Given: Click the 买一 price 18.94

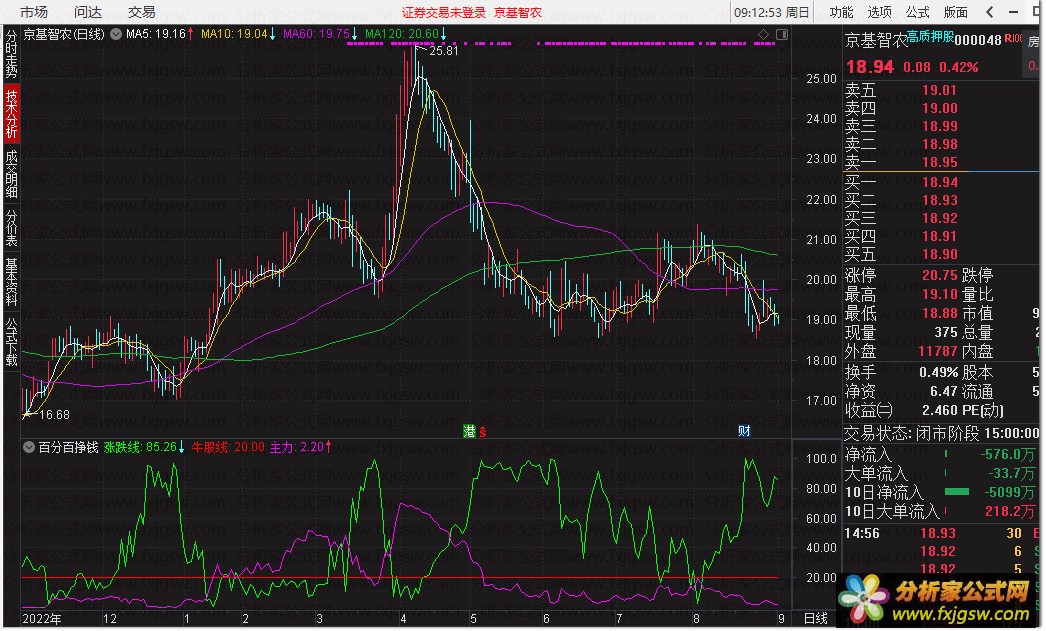Looking at the screenshot, I should click(x=939, y=182).
